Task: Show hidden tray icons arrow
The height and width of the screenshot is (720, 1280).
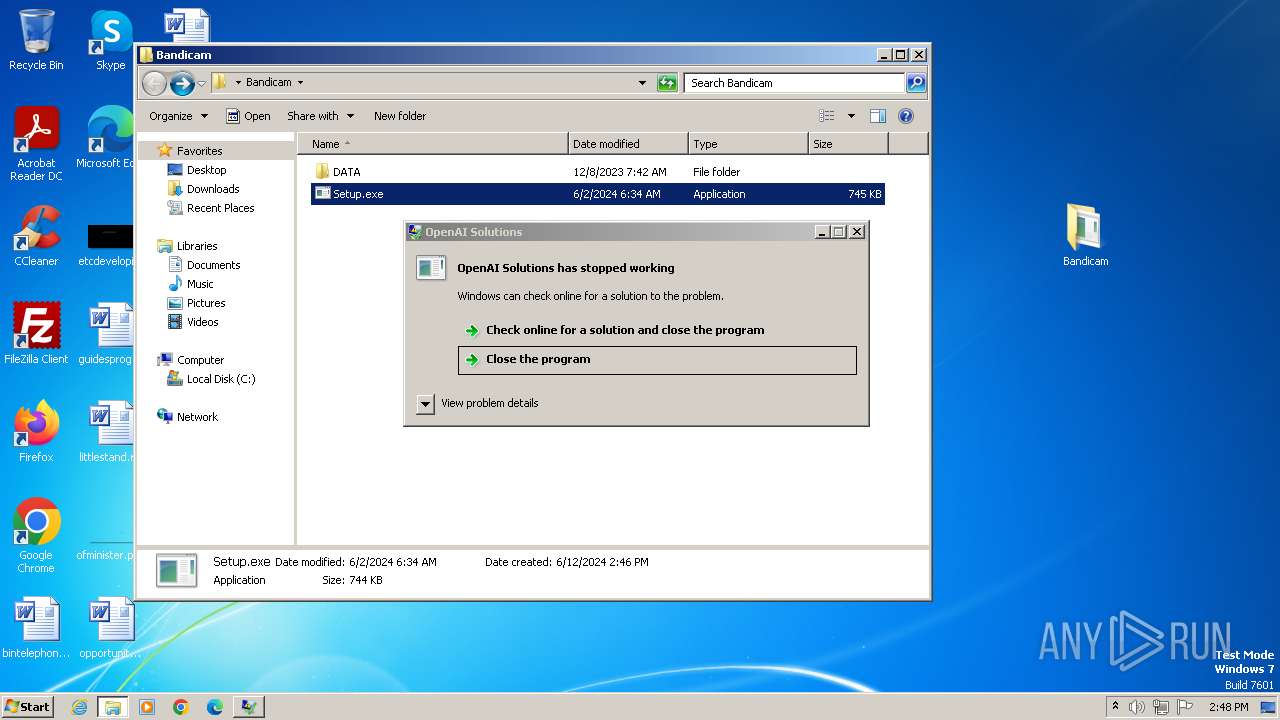Action: [x=1115, y=706]
